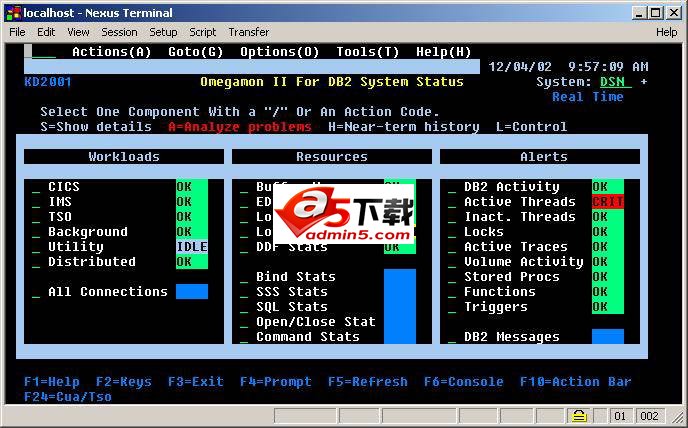Click the blue box beside All Connections
The image size is (688, 428).
point(192,292)
